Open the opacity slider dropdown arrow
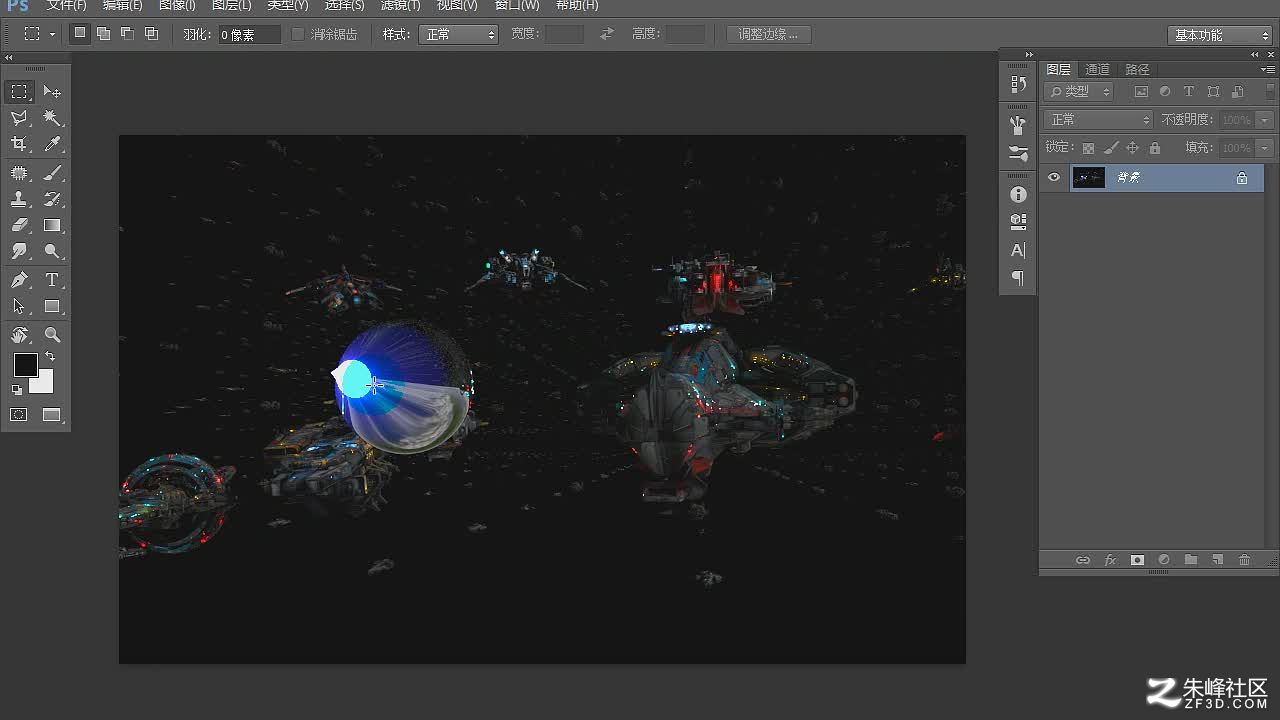This screenshot has height=720, width=1280. tap(1265, 120)
